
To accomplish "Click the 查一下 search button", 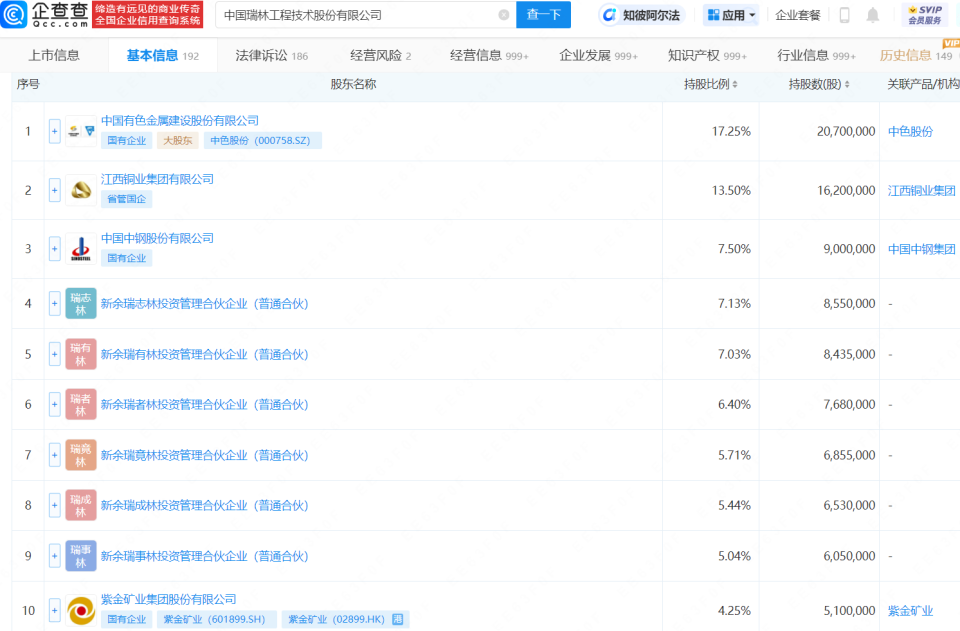I will click(544, 15).
